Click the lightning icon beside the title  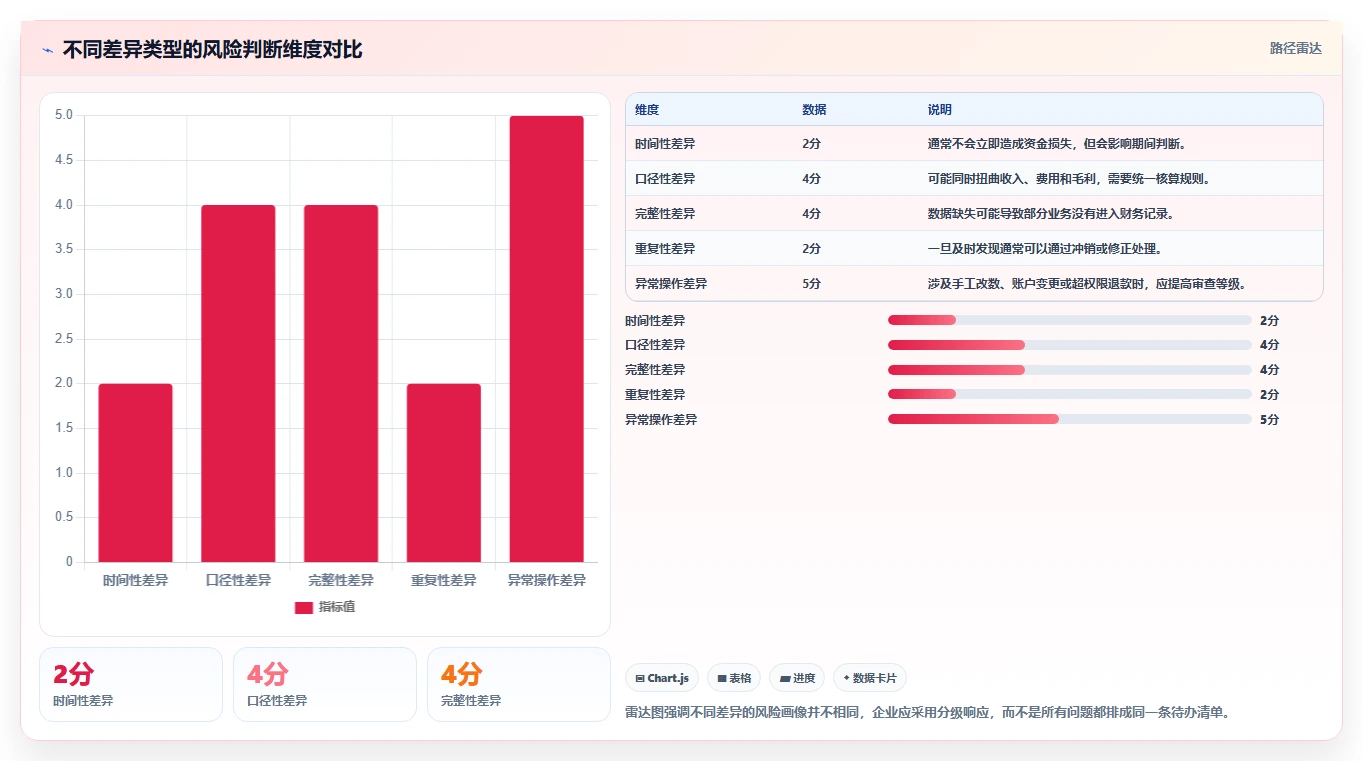tap(48, 50)
